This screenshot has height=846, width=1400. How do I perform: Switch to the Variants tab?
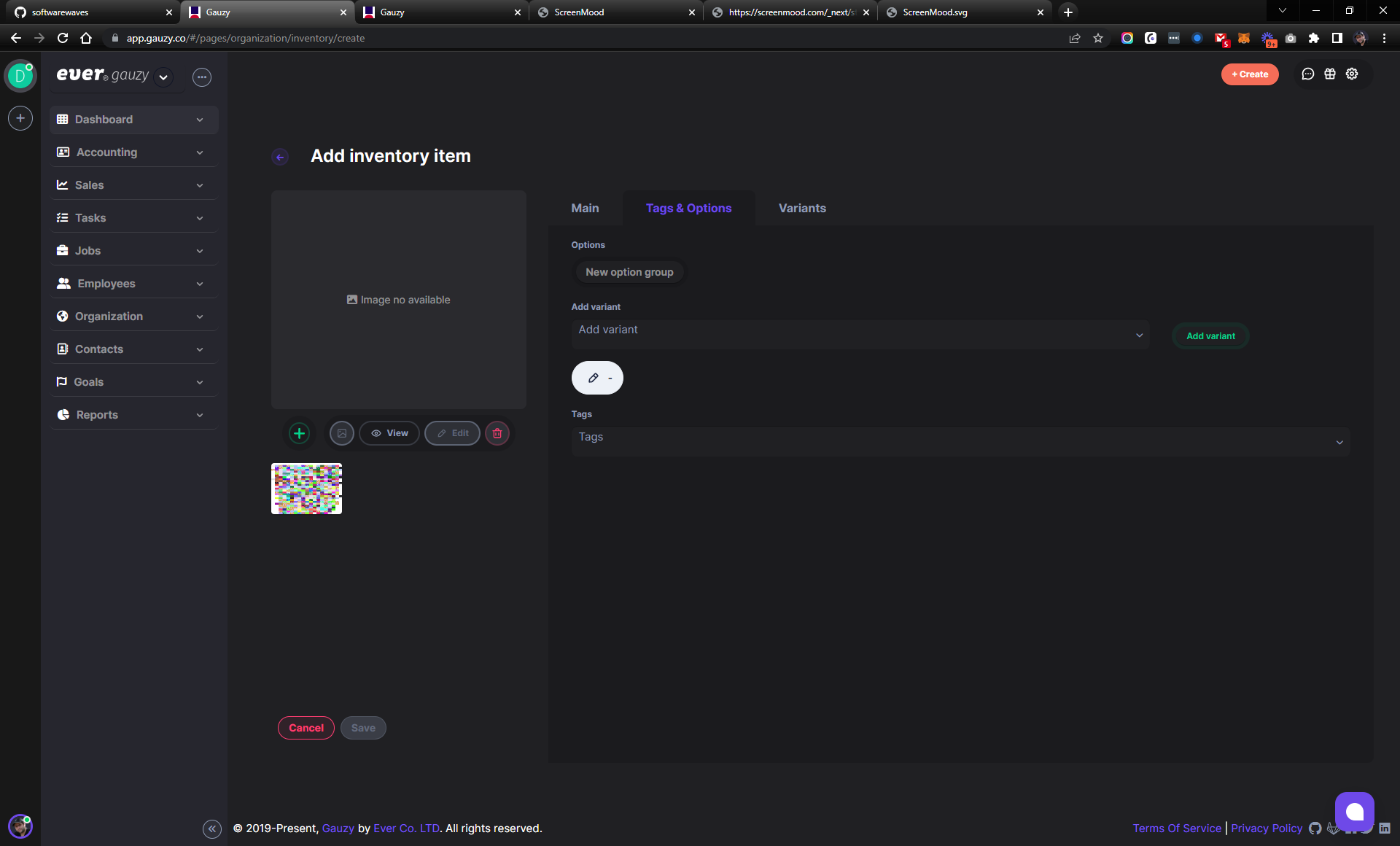802,208
